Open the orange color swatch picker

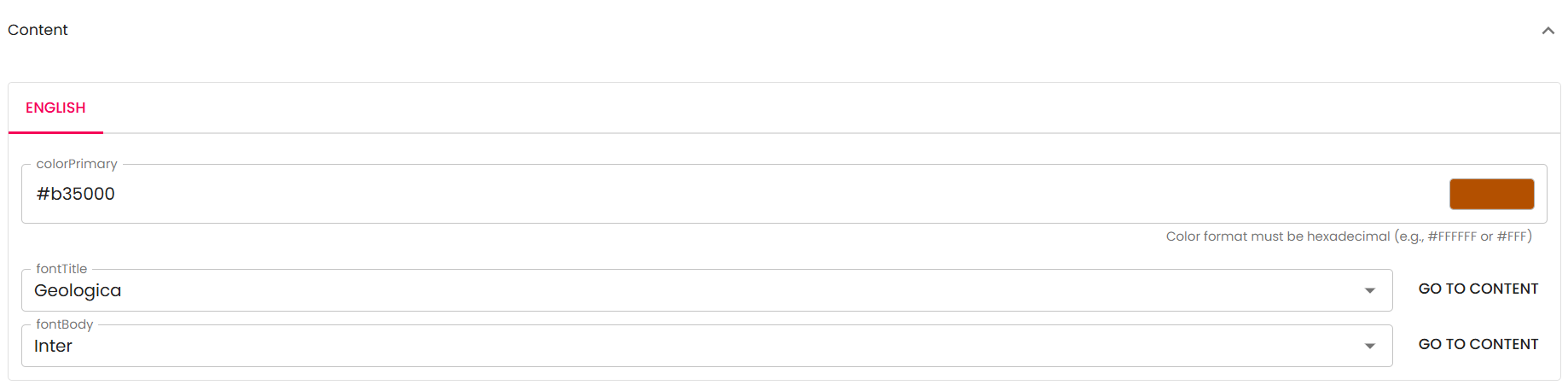1491,194
